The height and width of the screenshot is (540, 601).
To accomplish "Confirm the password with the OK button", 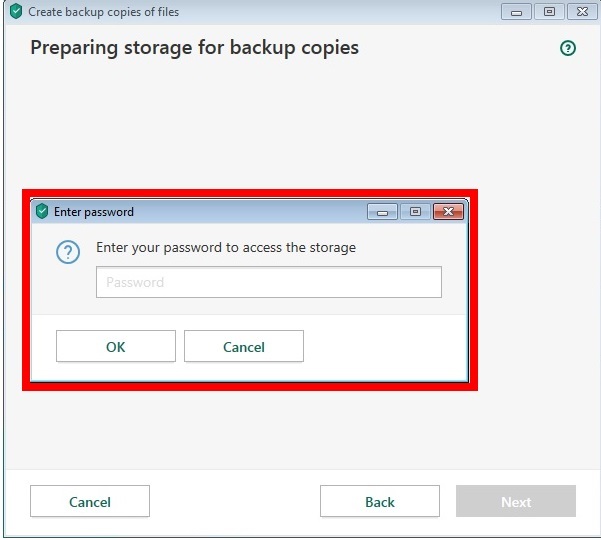I will click(x=116, y=347).
